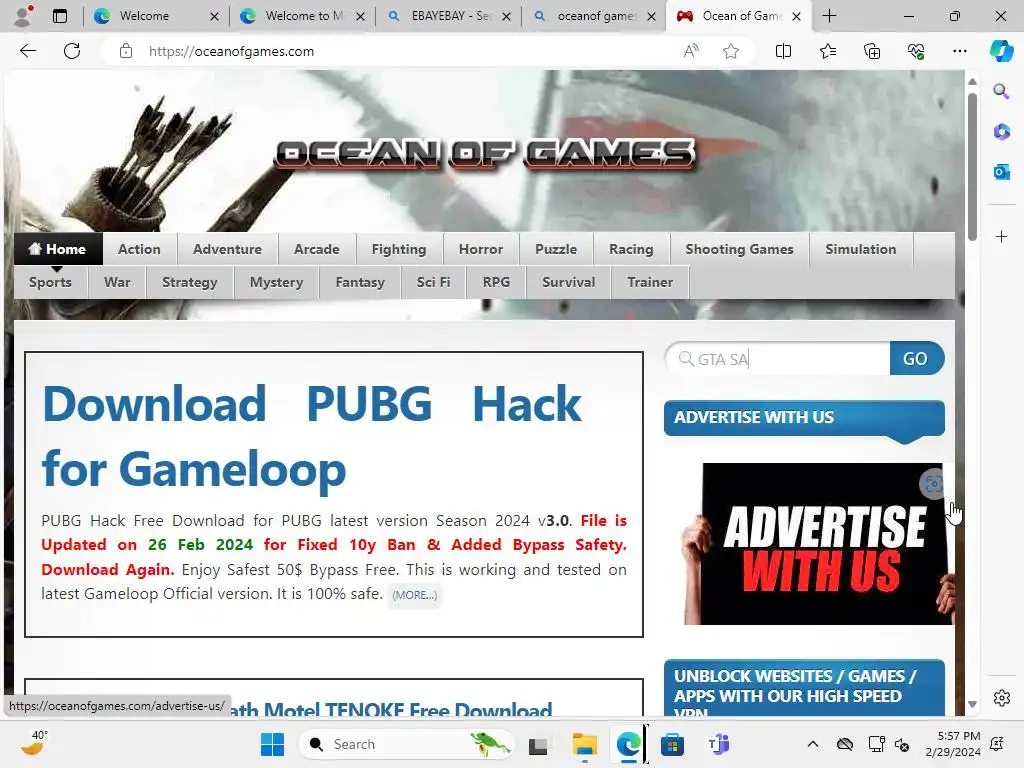1024x768 pixels.
Task: Open sidebar settings gear
Action: (x=1001, y=698)
